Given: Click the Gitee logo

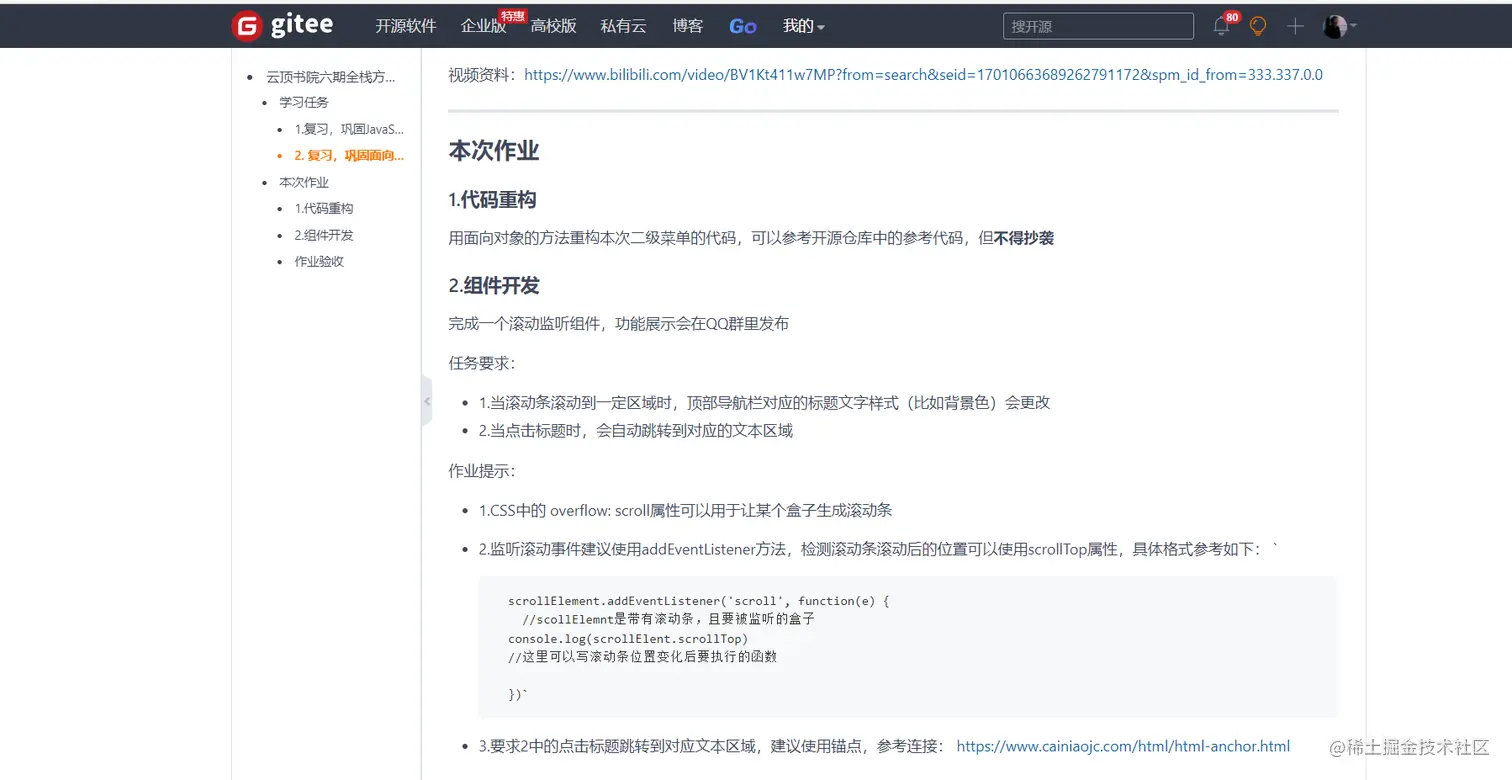Looking at the screenshot, I should pyautogui.click(x=282, y=26).
